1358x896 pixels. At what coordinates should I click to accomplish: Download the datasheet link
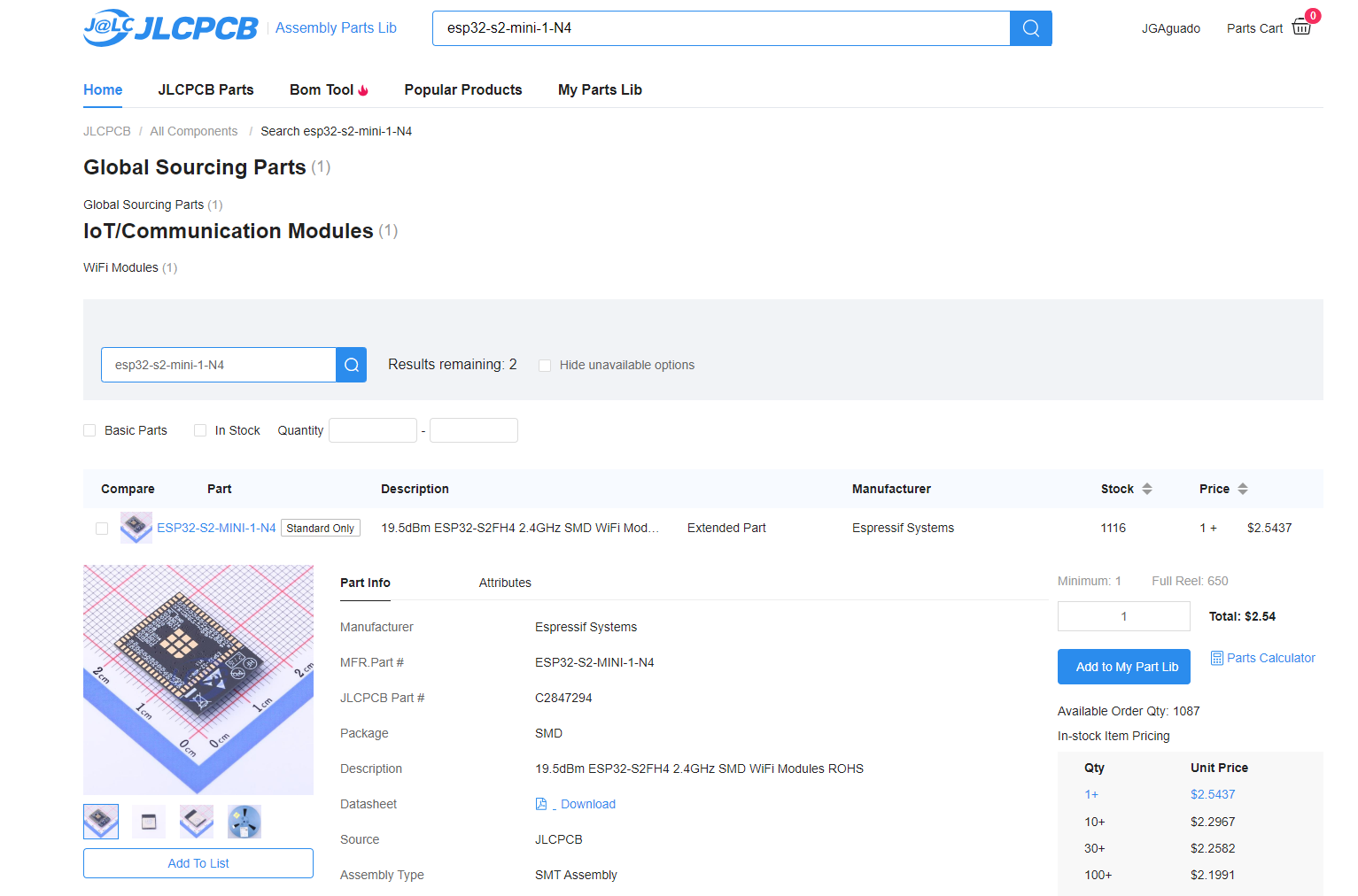[587, 804]
